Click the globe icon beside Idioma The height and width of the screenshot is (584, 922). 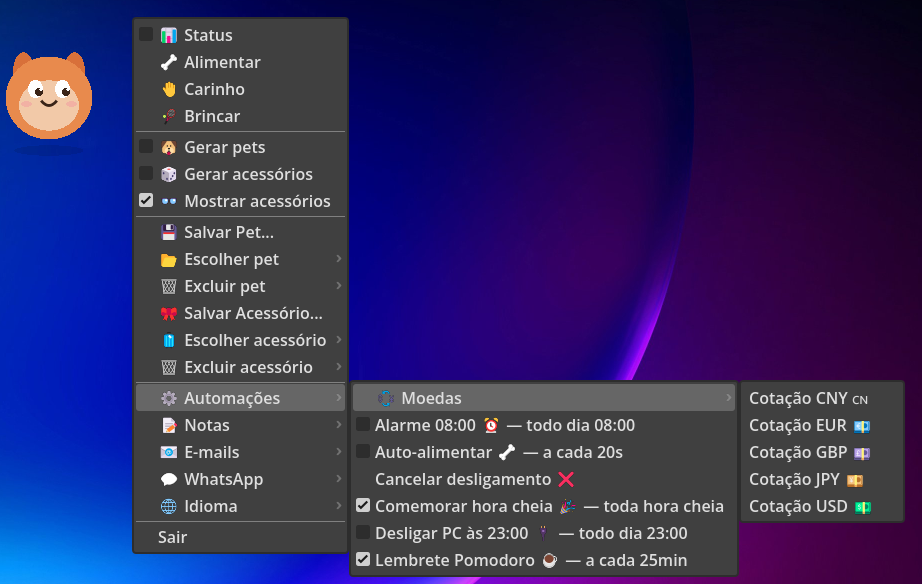click(169, 506)
